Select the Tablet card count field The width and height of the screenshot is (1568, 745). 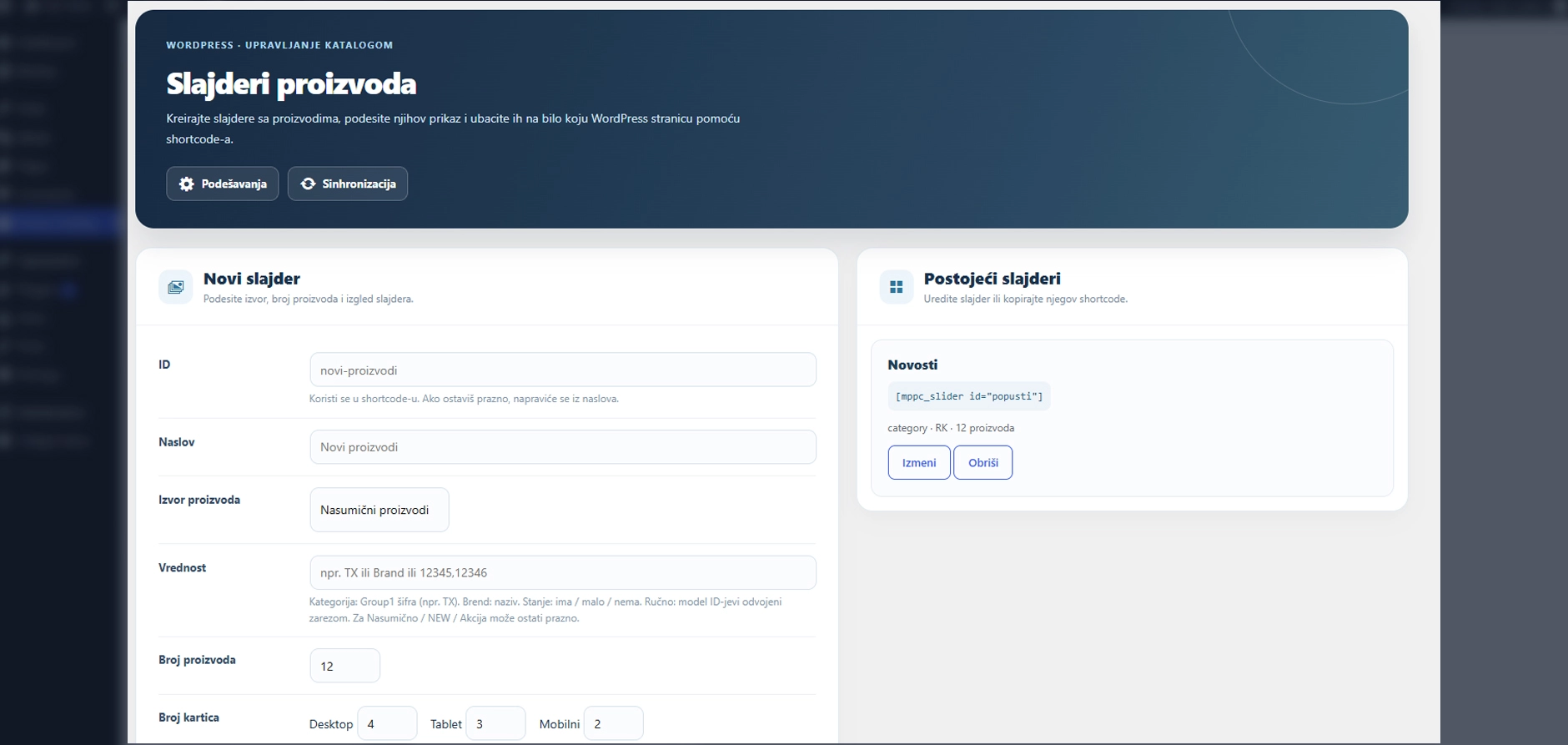[495, 723]
